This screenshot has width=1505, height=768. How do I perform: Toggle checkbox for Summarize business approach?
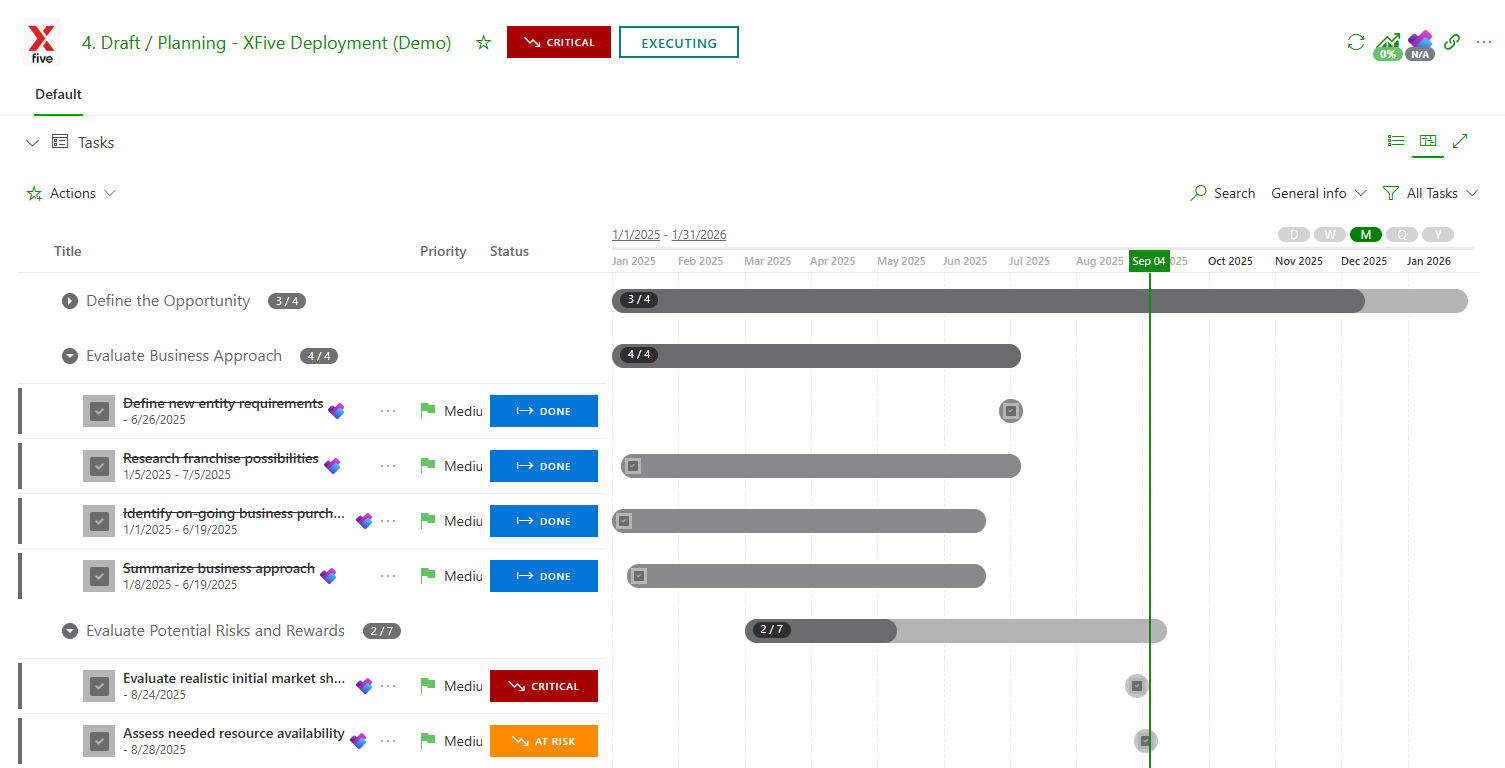pos(99,576)
